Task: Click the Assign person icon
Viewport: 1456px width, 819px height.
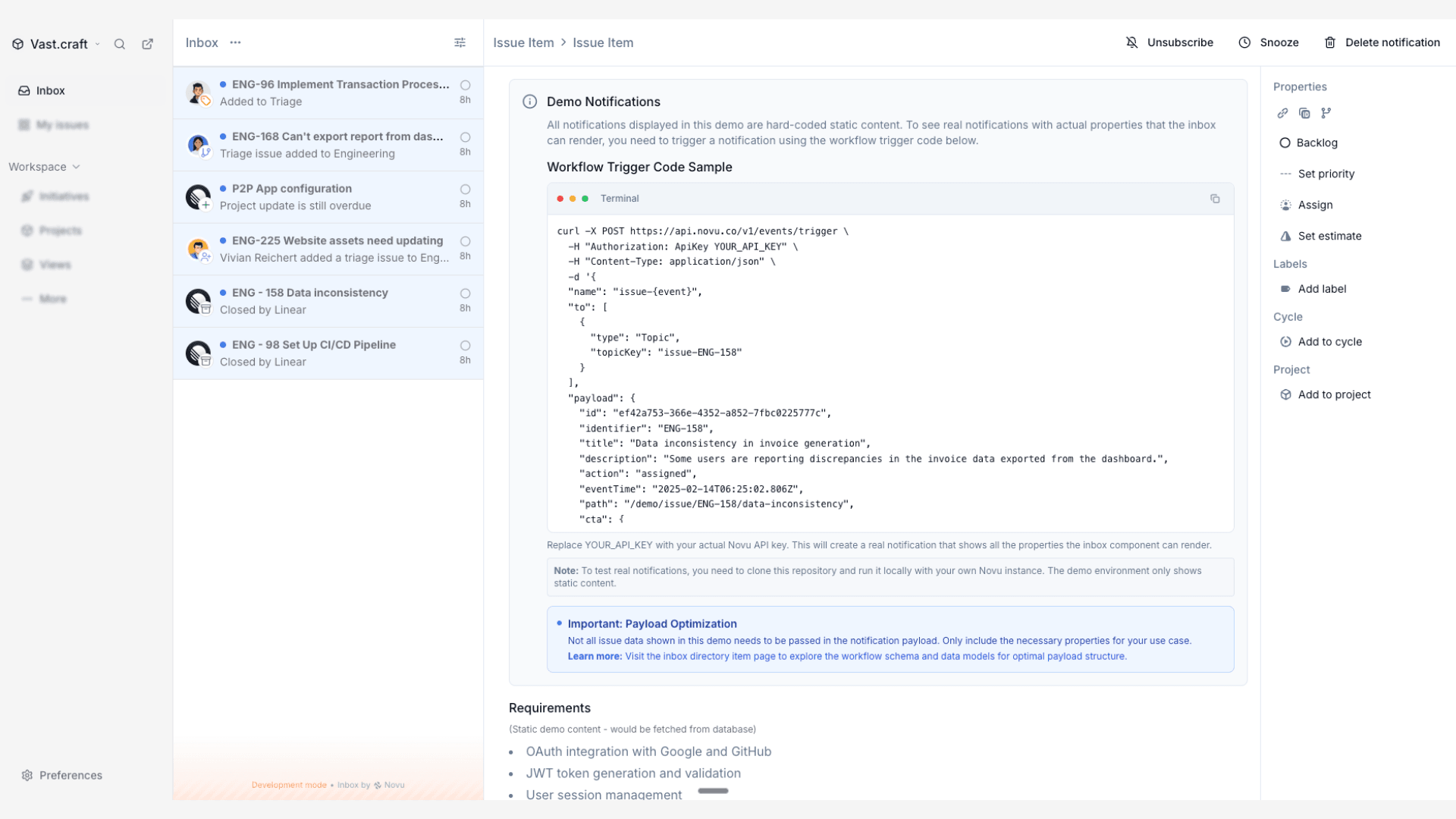Action: click(1285, 205)
